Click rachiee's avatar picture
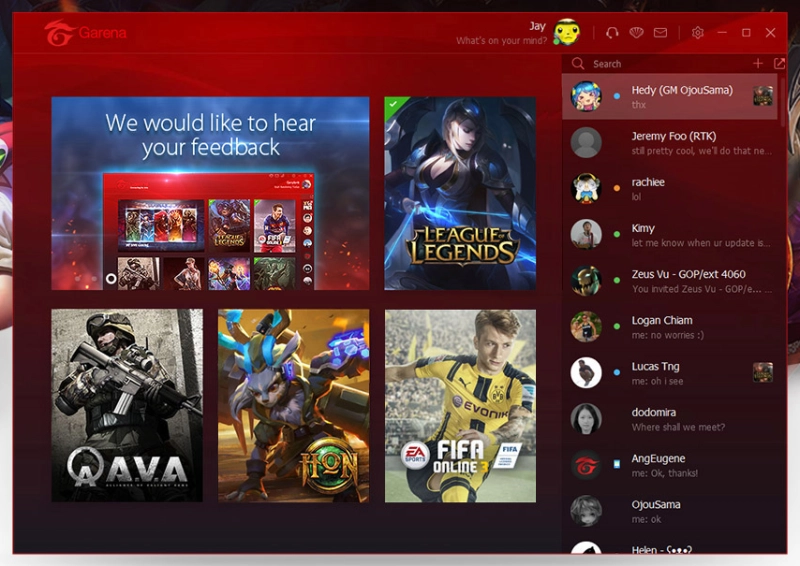 coord(586,188)
